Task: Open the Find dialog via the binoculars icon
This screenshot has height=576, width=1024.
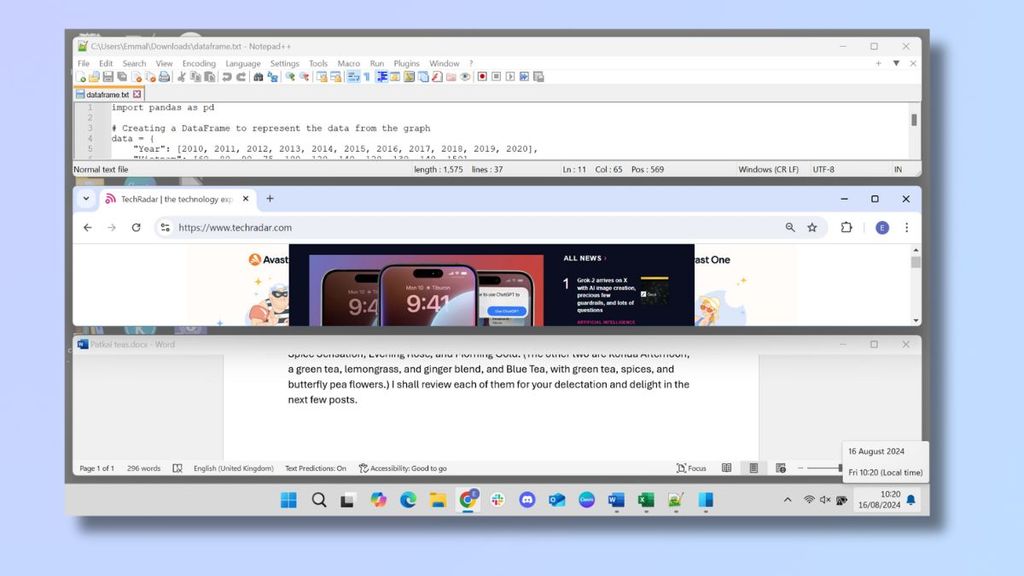Action: tap(258, 76)
